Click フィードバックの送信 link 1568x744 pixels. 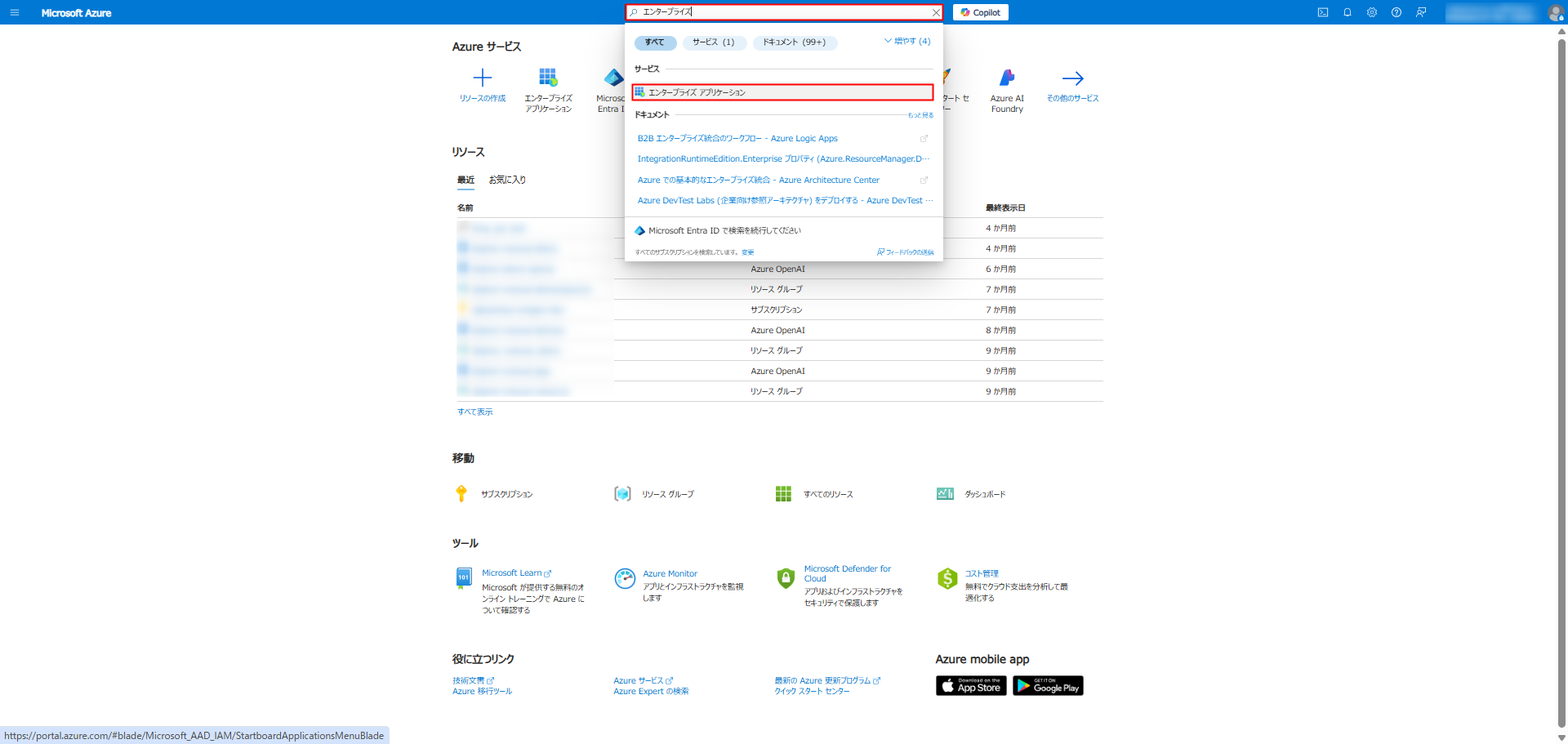click(x=905, y=252)
